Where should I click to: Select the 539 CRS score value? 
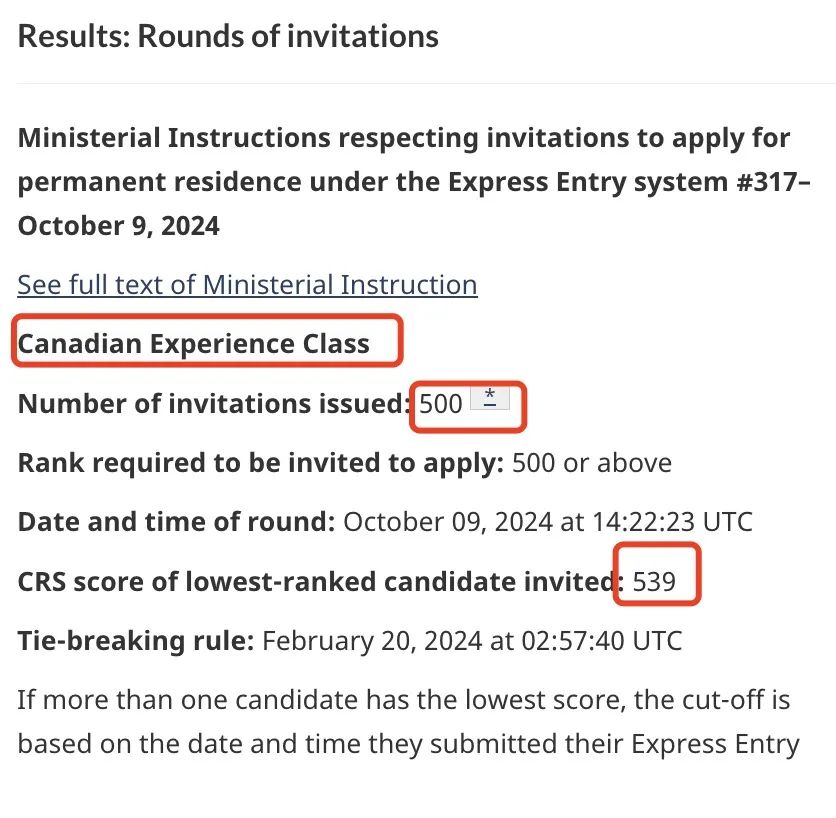point(654,582)
